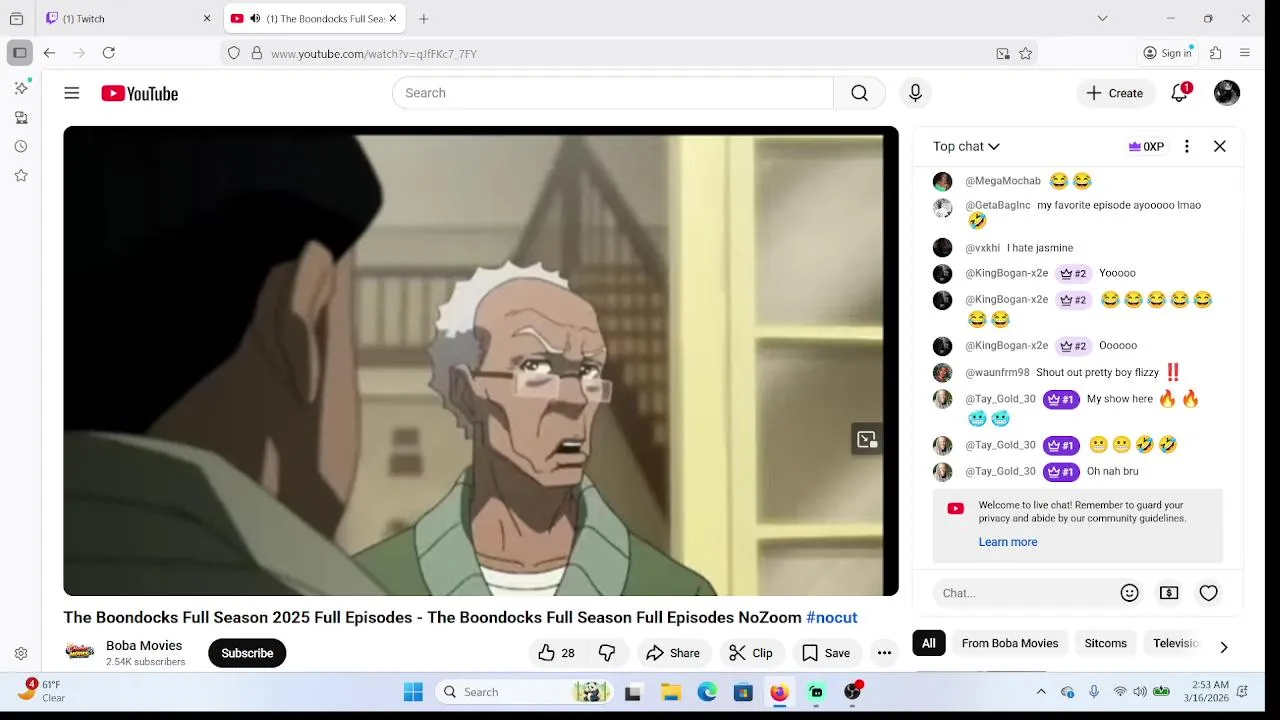1280x720 pixels.
Task: Click the #nocut hashtag link
Action: click(832, 617)
